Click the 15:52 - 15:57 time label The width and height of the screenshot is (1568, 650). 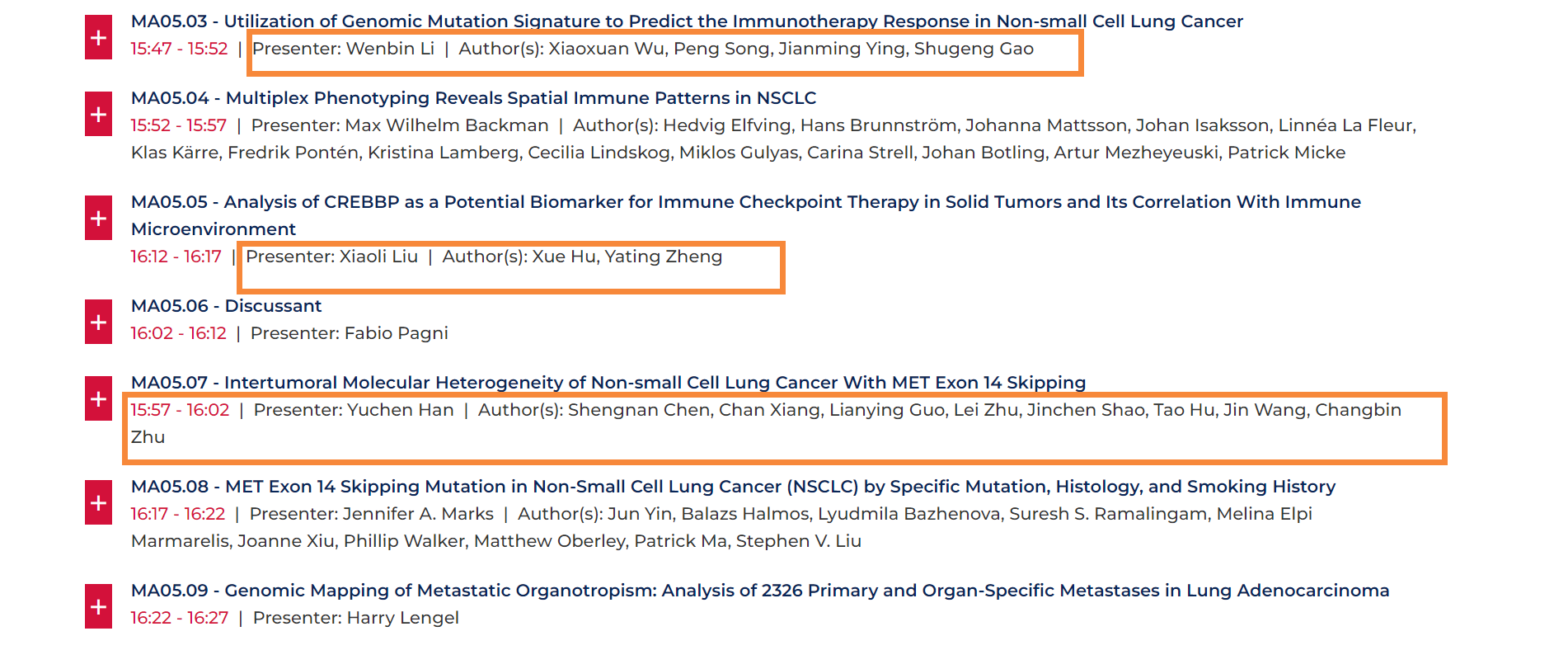(x=178, y=125)
